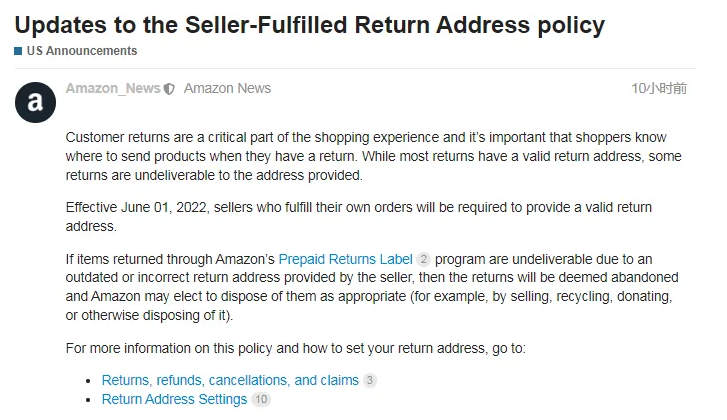
Task: Click the click-count badge showing 10
Action: 261,400
